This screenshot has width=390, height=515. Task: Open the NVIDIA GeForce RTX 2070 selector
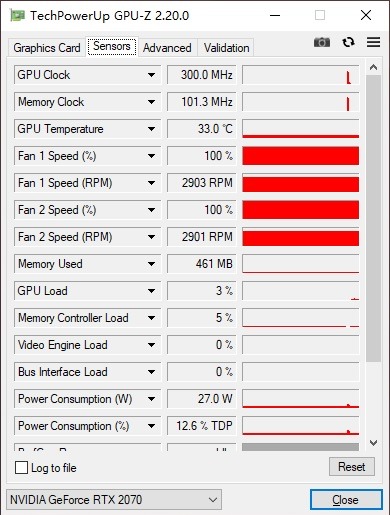coord(114,500)
